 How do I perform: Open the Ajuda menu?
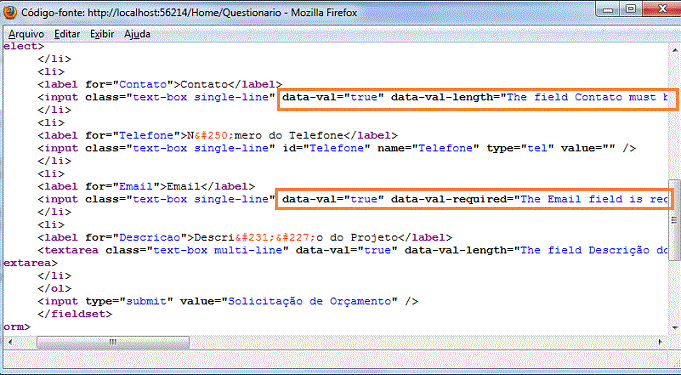pyautogui.click(x=137, y=34)
